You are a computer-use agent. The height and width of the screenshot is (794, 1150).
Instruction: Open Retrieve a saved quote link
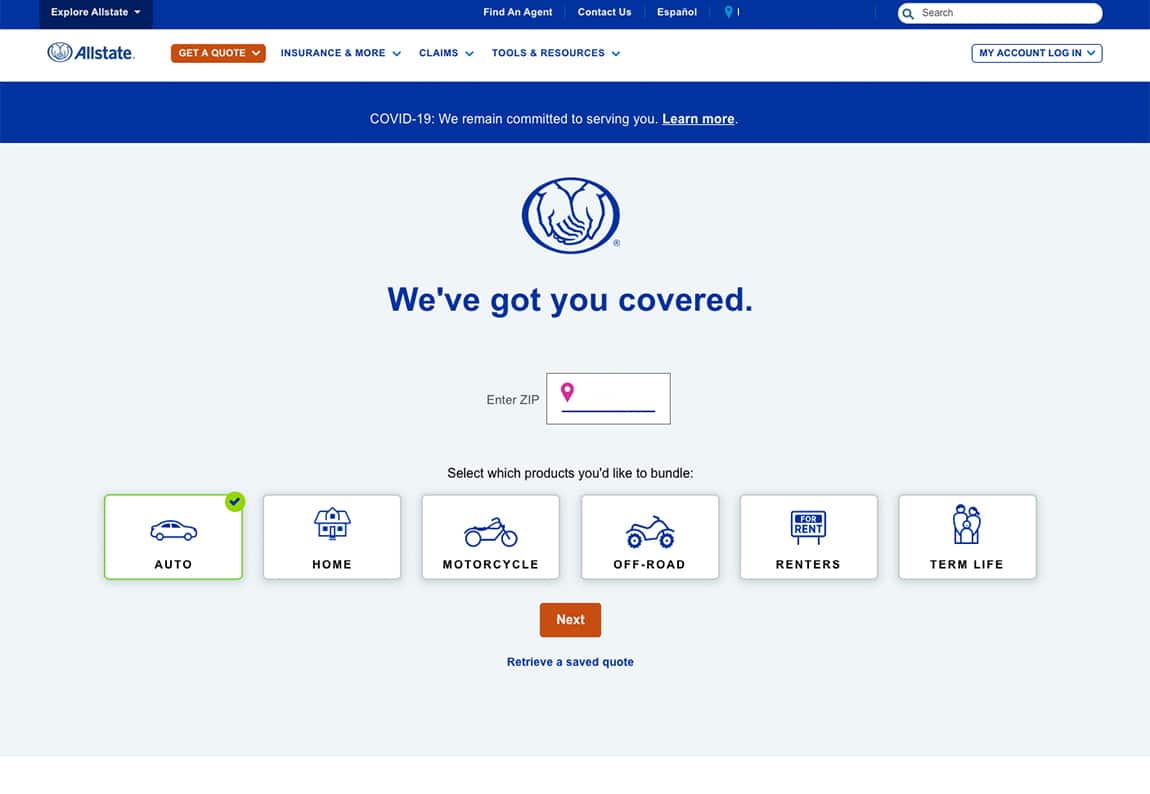pos(570,661)
